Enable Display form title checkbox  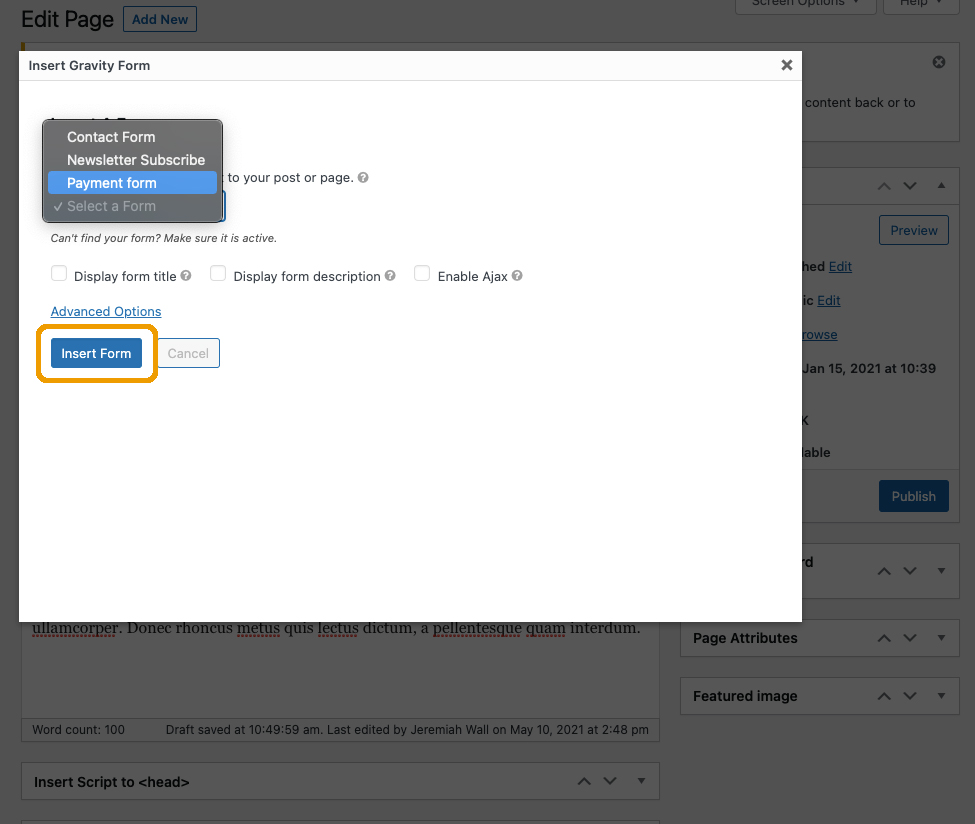(59, 274)
